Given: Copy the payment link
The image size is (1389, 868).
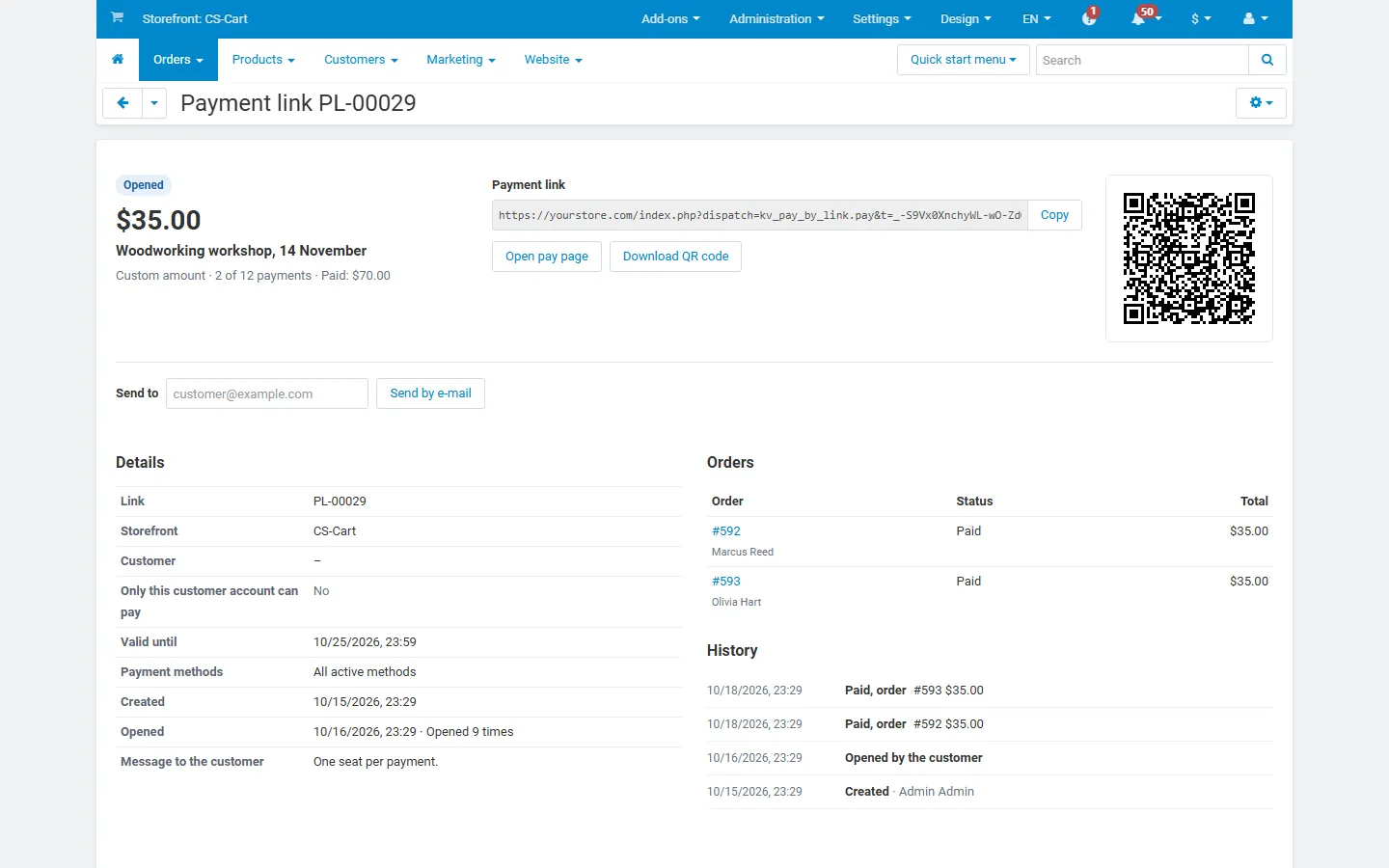Looking at the screenshot, I should click(1054, 215).
